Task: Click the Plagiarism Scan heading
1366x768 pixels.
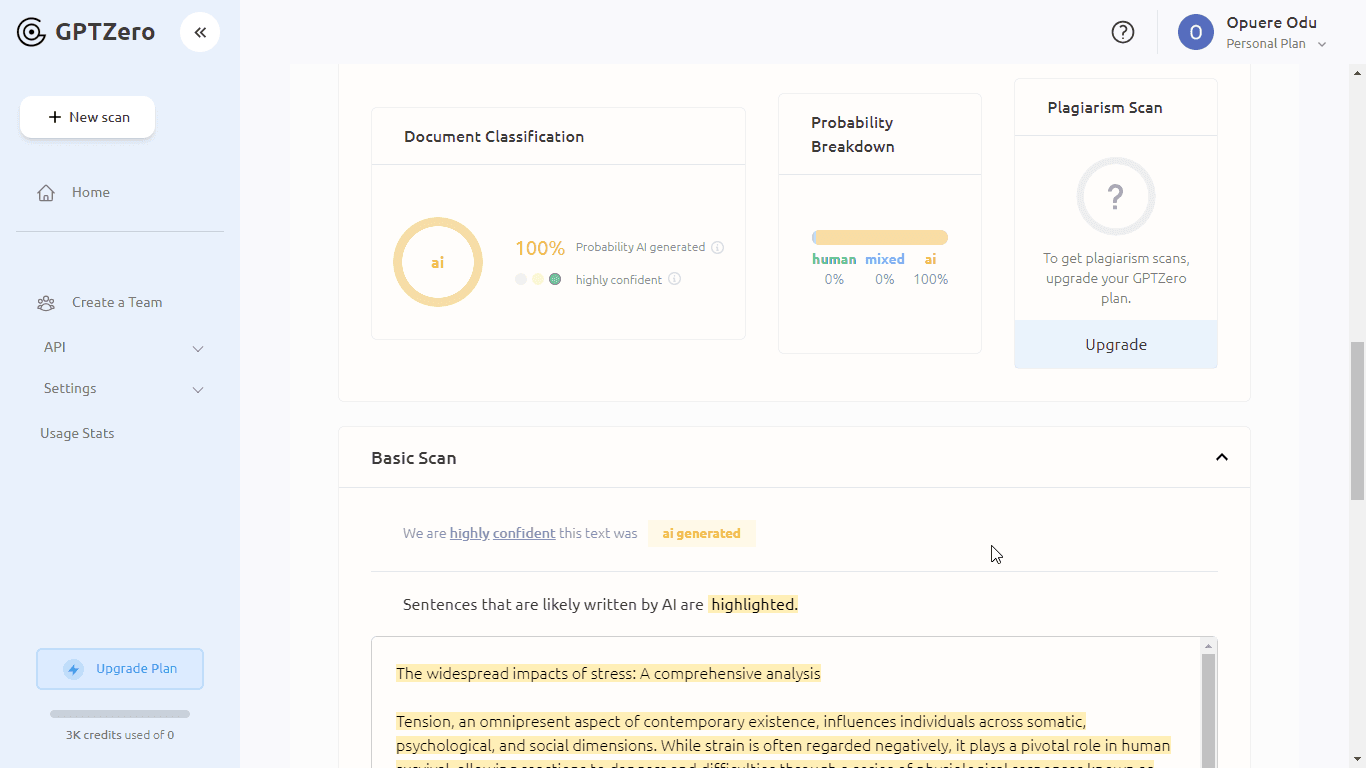Action: pyautogui.click(x=1105, y=108)
